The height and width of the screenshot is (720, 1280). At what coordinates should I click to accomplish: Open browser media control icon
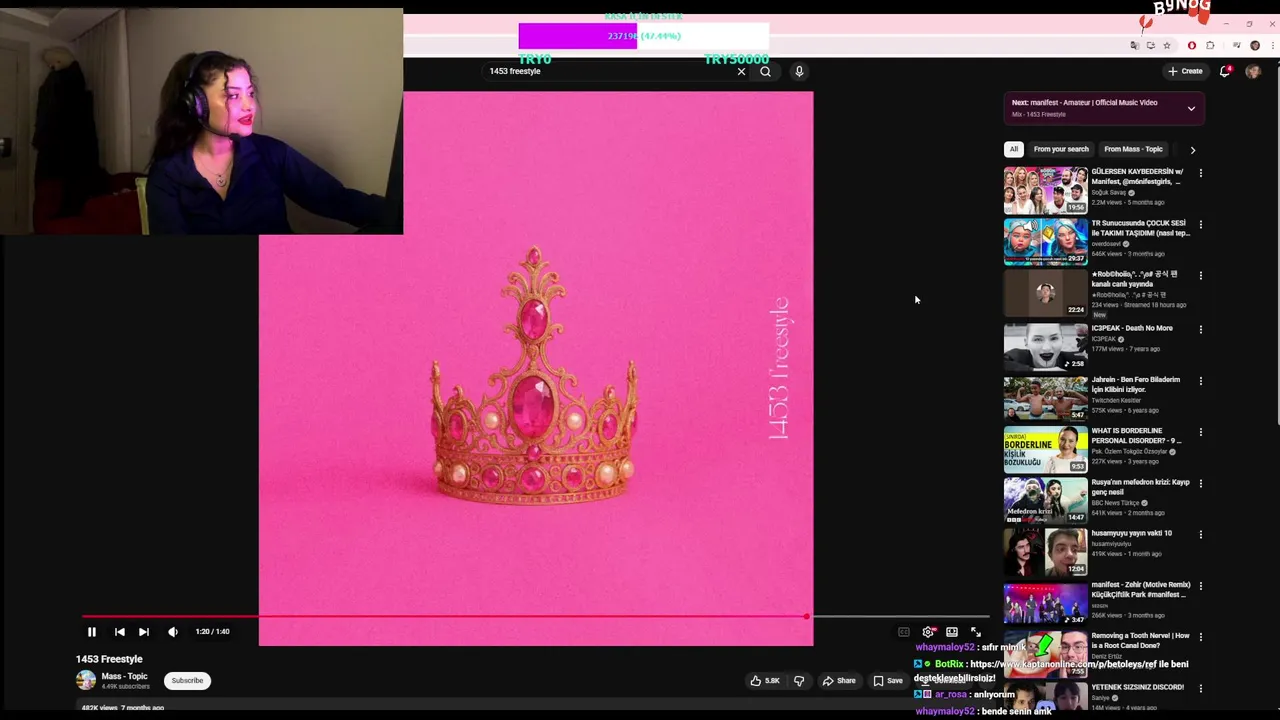click(x=1237, y=45)
